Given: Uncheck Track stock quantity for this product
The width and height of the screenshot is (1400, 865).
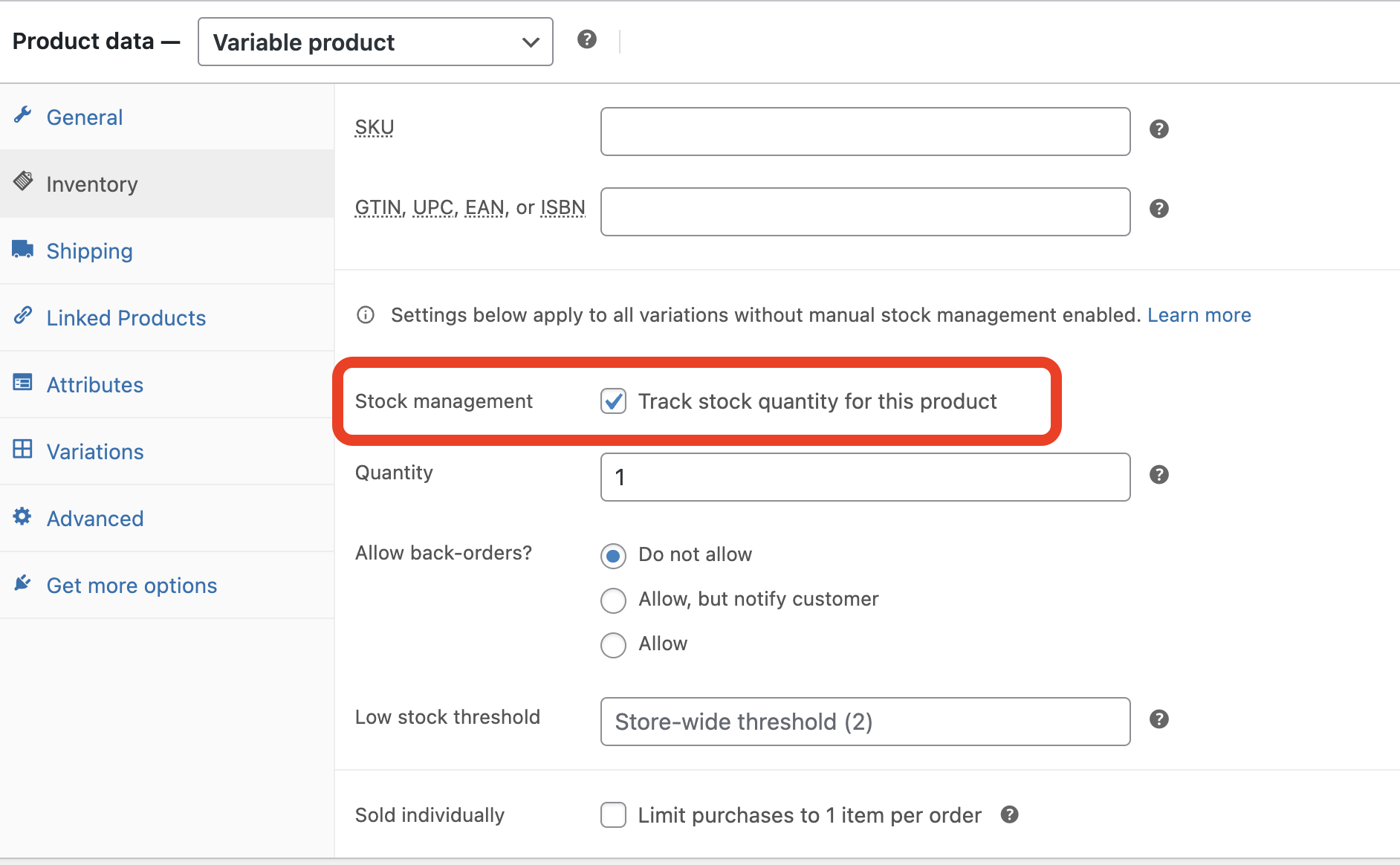Looking at the screenshot, I should click(613, 401).
